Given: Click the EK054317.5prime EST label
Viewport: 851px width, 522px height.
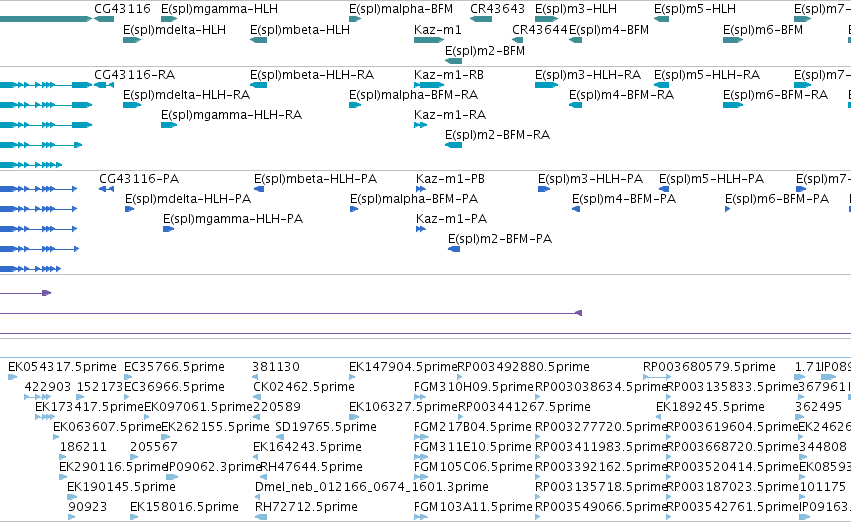Looking at the screenshot, I should (62, 367).
